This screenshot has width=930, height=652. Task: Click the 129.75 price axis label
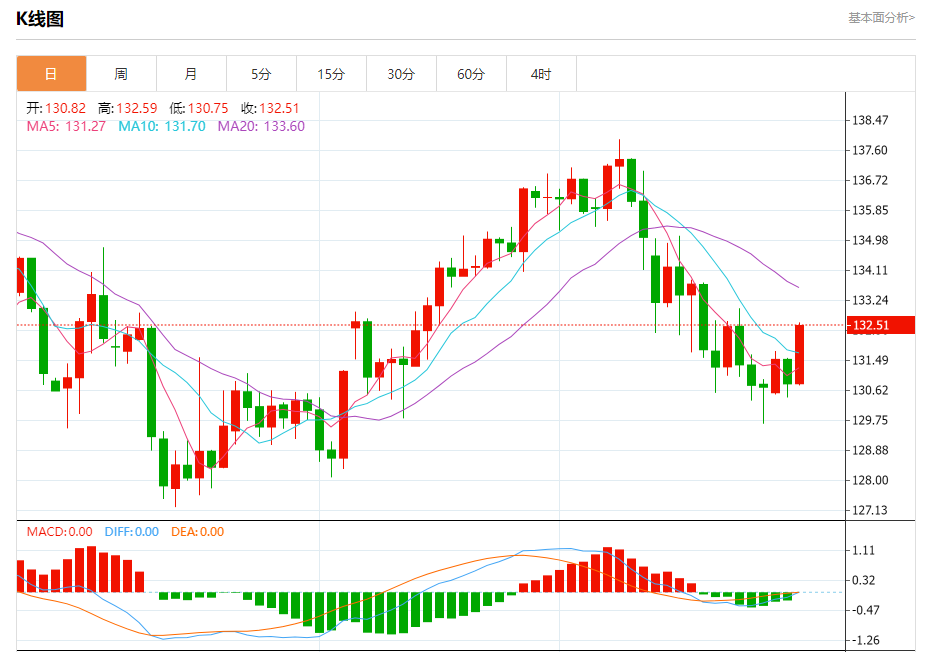point(870,420)
